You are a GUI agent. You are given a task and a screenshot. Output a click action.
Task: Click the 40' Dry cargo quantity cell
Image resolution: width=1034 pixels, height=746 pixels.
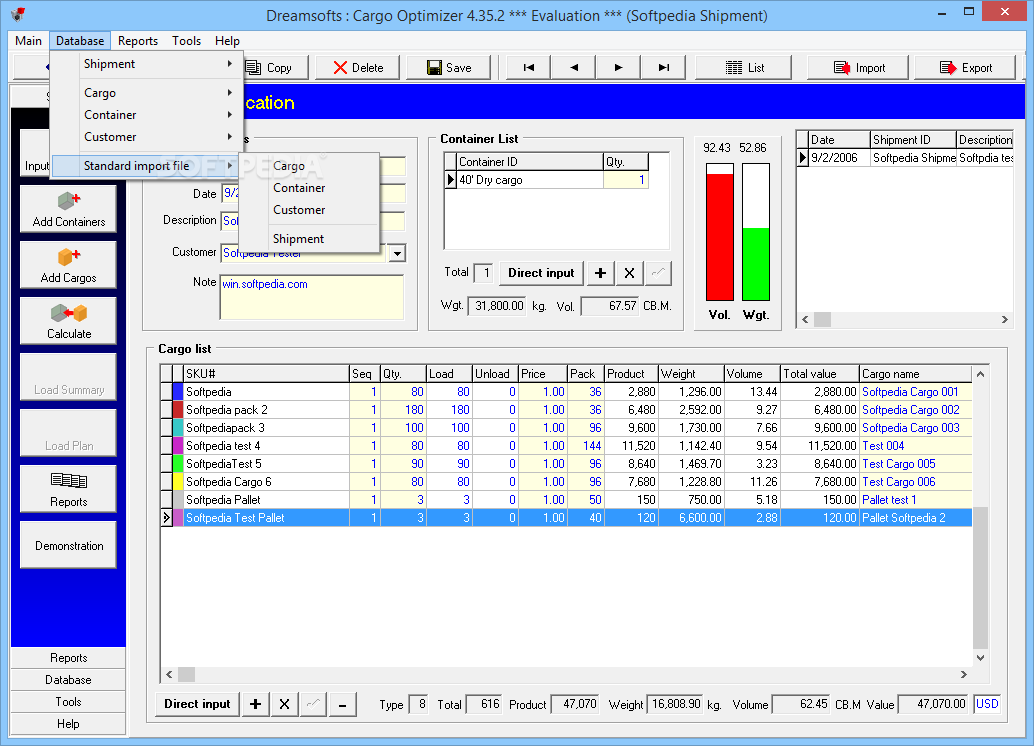pyautogui.click(x=626, y=180)
